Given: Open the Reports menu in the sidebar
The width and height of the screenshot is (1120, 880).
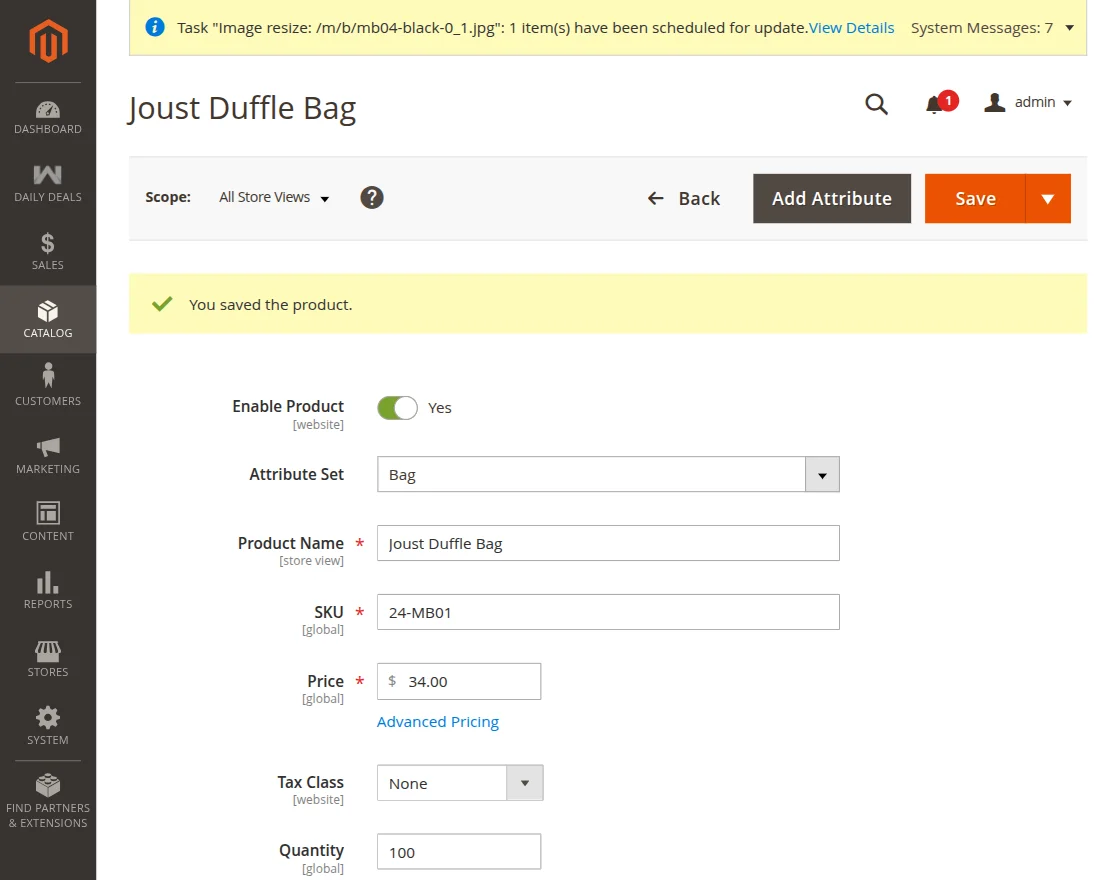Looking at the screenshot, I should point(48,590).
